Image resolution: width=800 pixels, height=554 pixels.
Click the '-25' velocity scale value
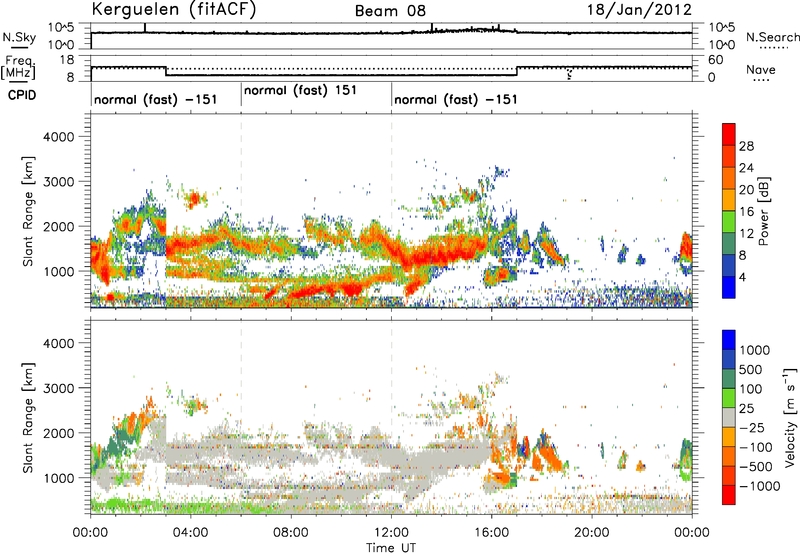(751, 427)
